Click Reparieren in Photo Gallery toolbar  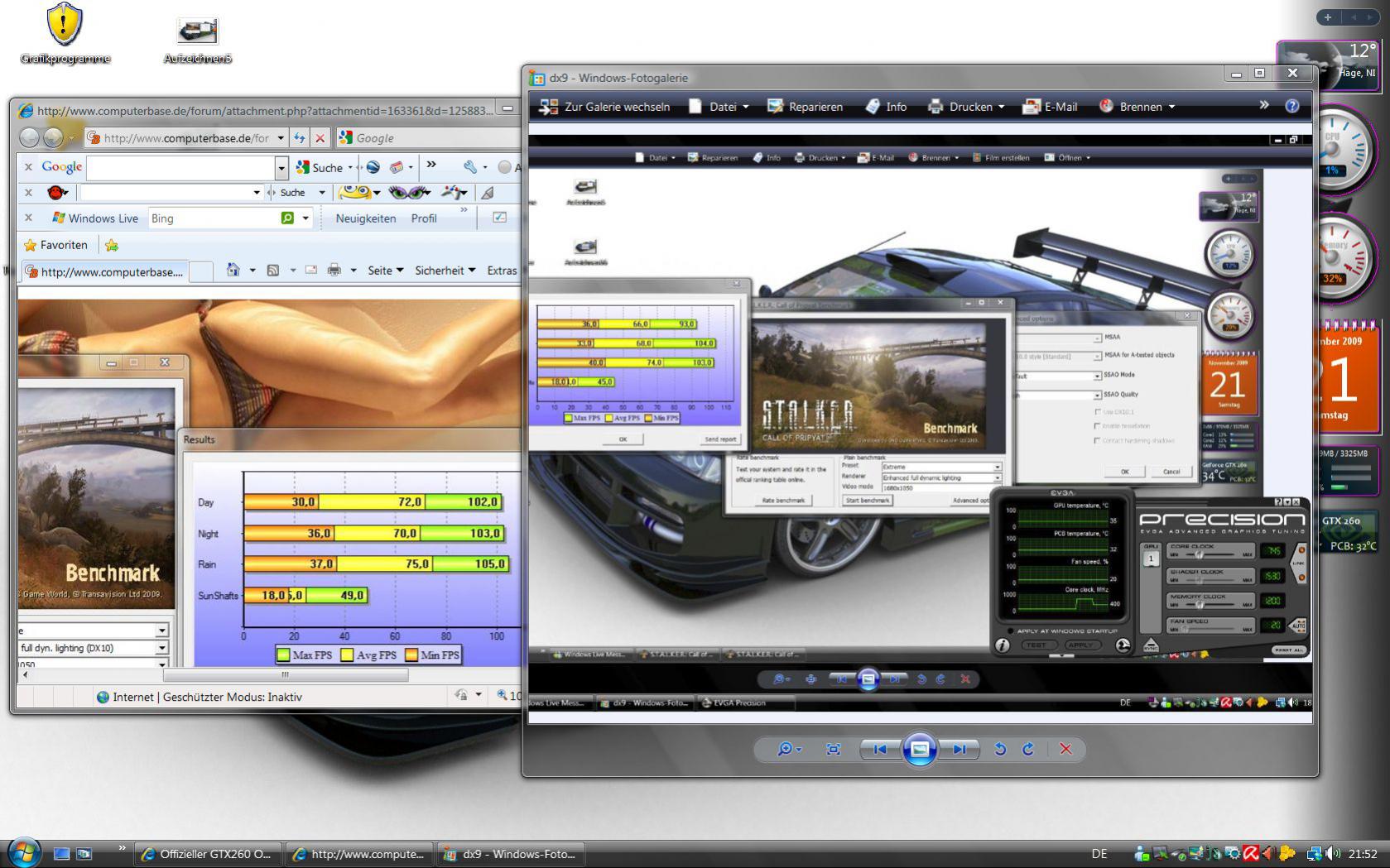point(805,106)
